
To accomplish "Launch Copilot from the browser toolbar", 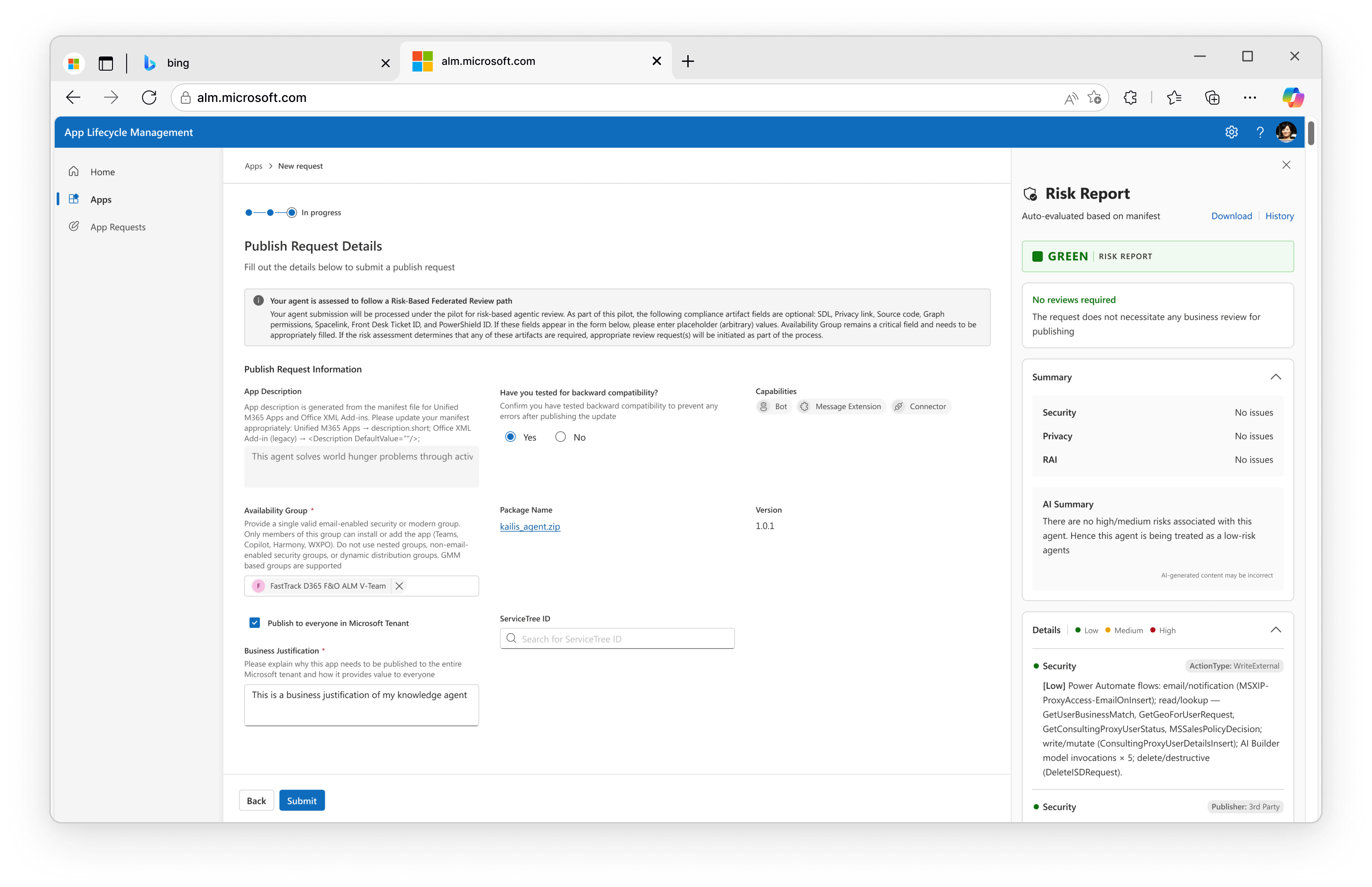I will coord(1293,98).
